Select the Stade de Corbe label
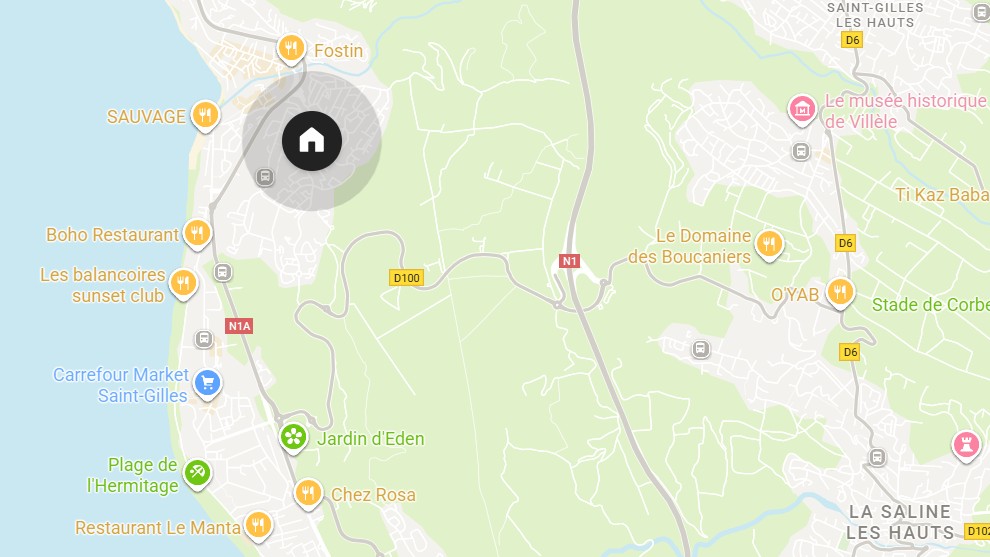The height and width of the screenshot is (557, 990). 931,305
